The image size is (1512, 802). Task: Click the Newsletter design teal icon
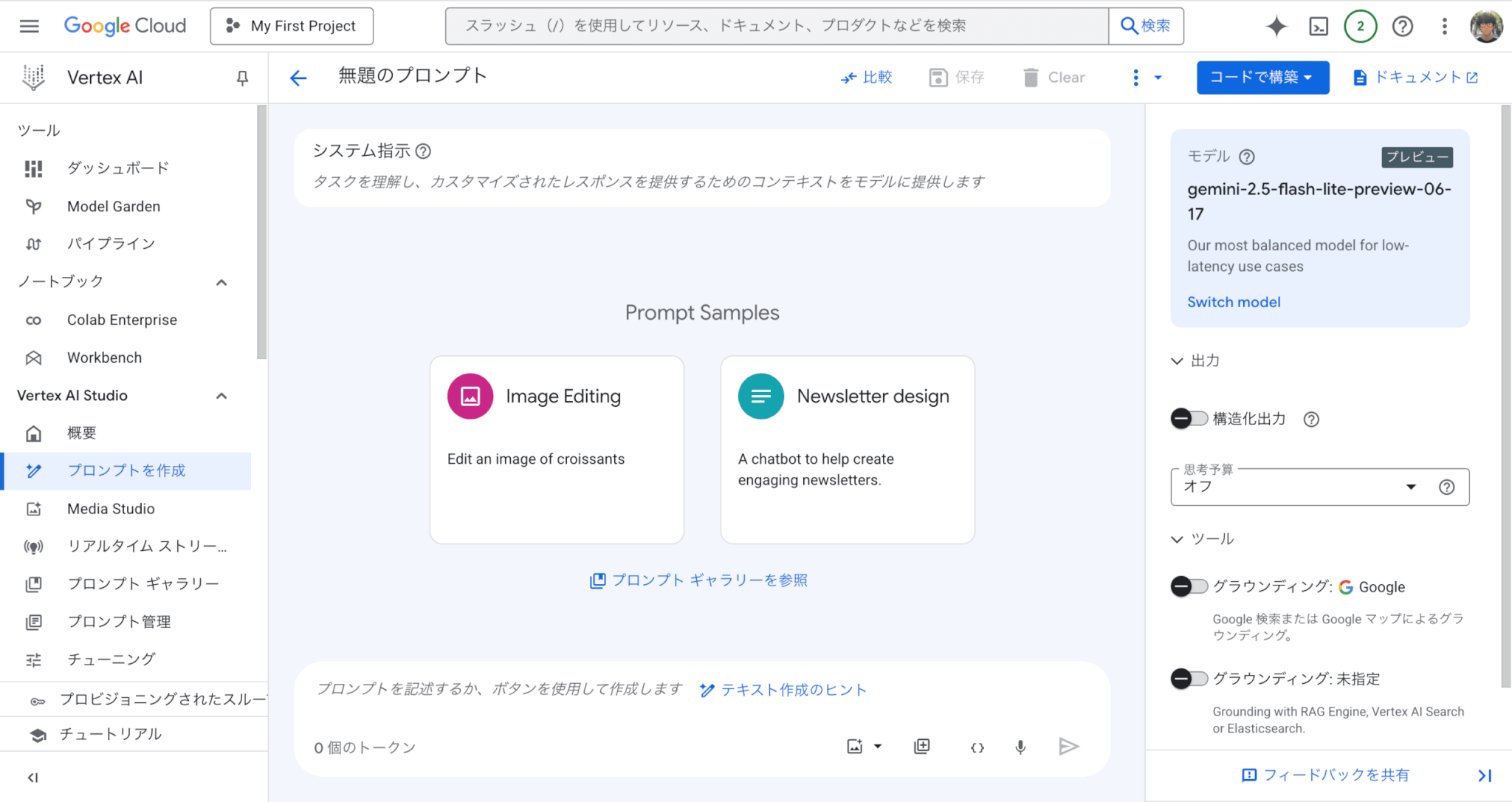click(761, 397)
